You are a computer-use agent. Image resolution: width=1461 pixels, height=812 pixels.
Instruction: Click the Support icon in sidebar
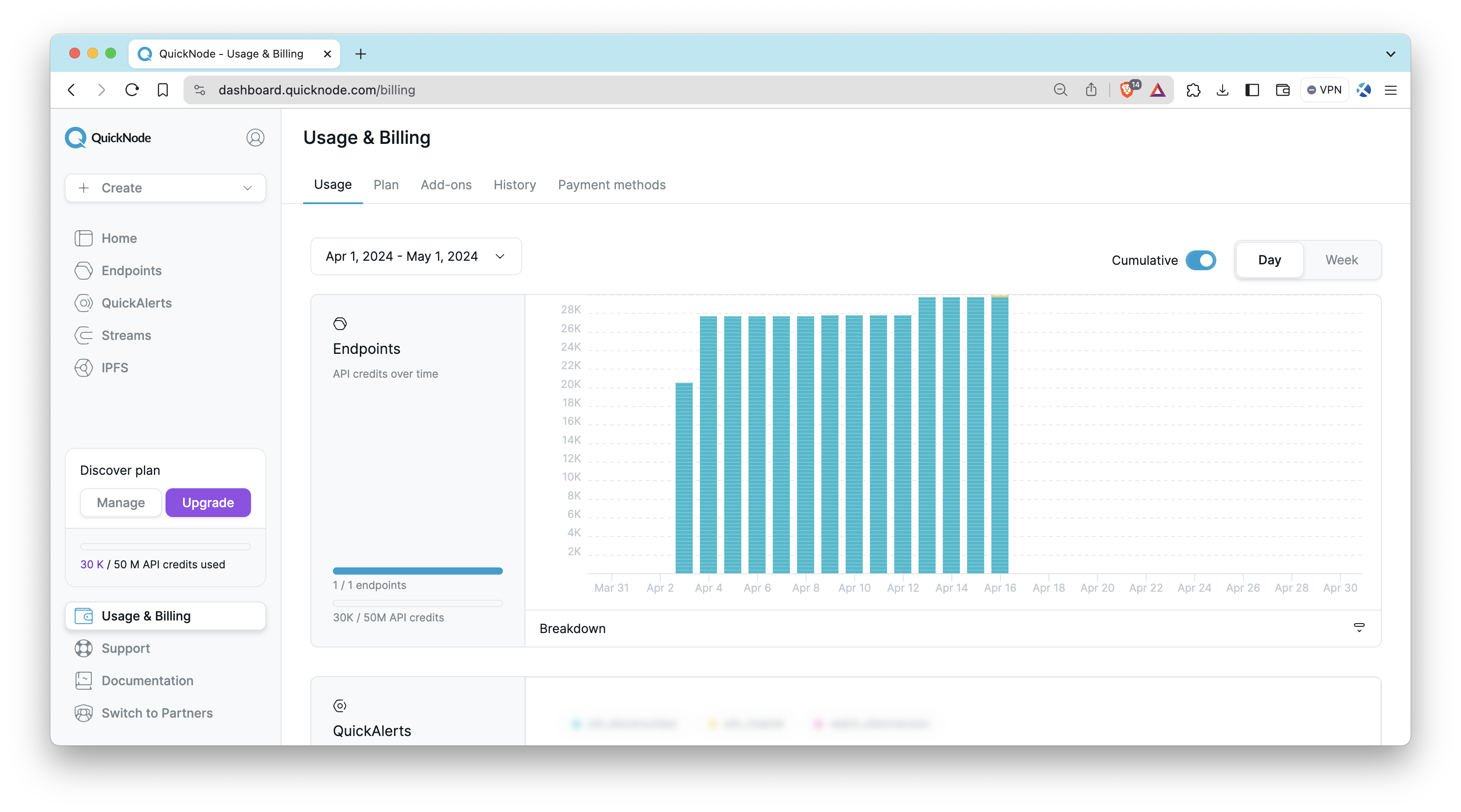(x=84, y=648)
